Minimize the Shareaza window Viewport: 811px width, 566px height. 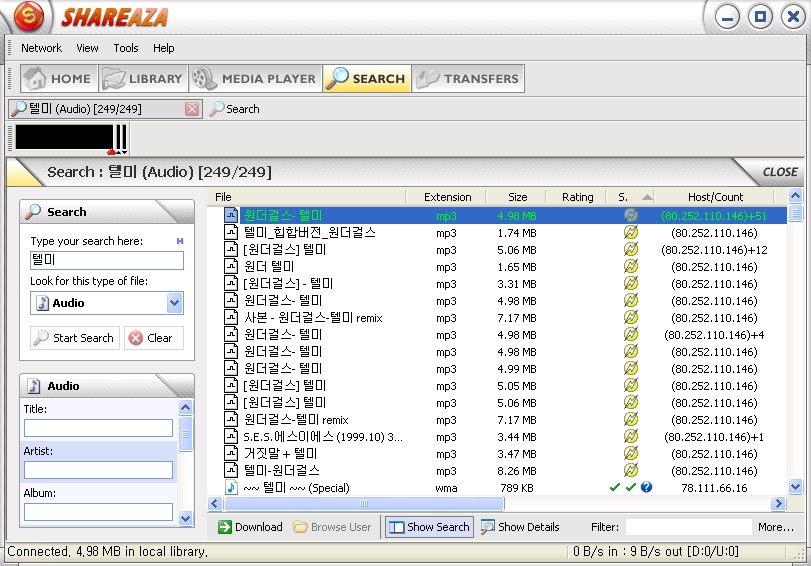pyautogui.click(x=727, y=18)
